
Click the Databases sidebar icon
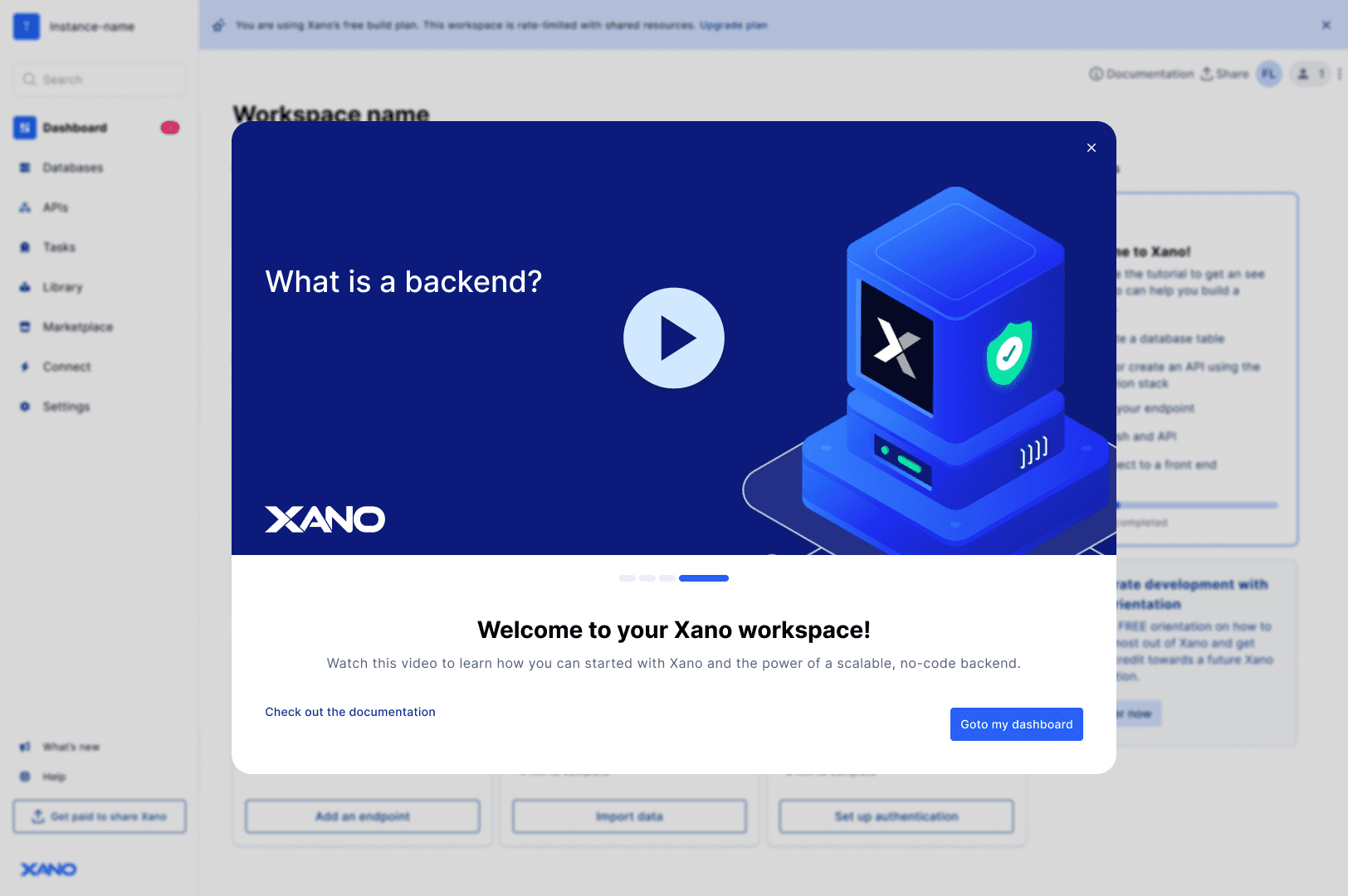pos(25,168)
